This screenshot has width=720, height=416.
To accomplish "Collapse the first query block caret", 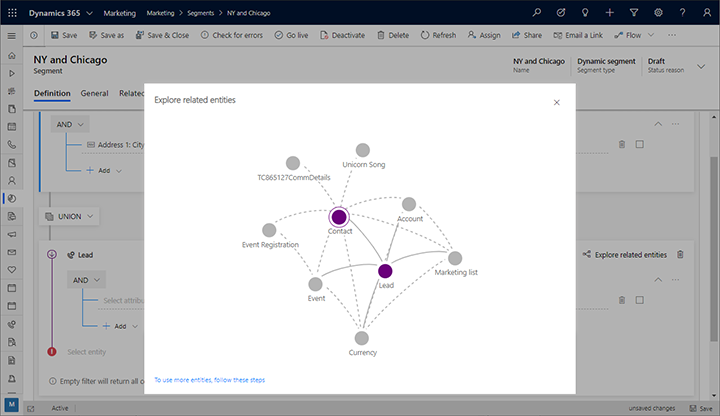I will tap(658, 124).
